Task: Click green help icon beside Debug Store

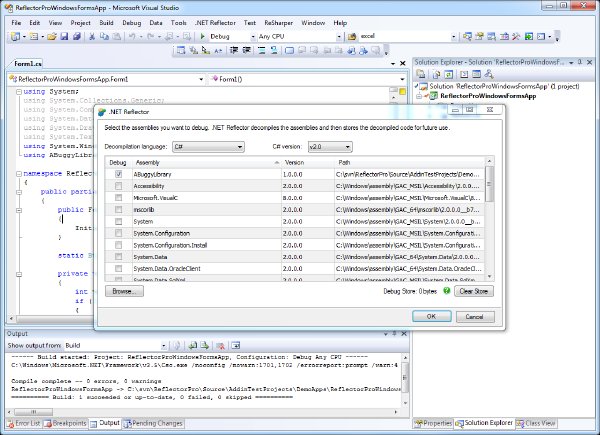Action: pos(446,291)
